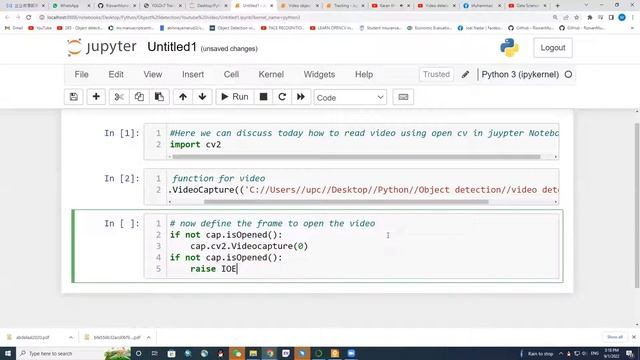Click right scroll arrow of first cell
This screenshot has width=640, height=360.
tap(556, 157)
